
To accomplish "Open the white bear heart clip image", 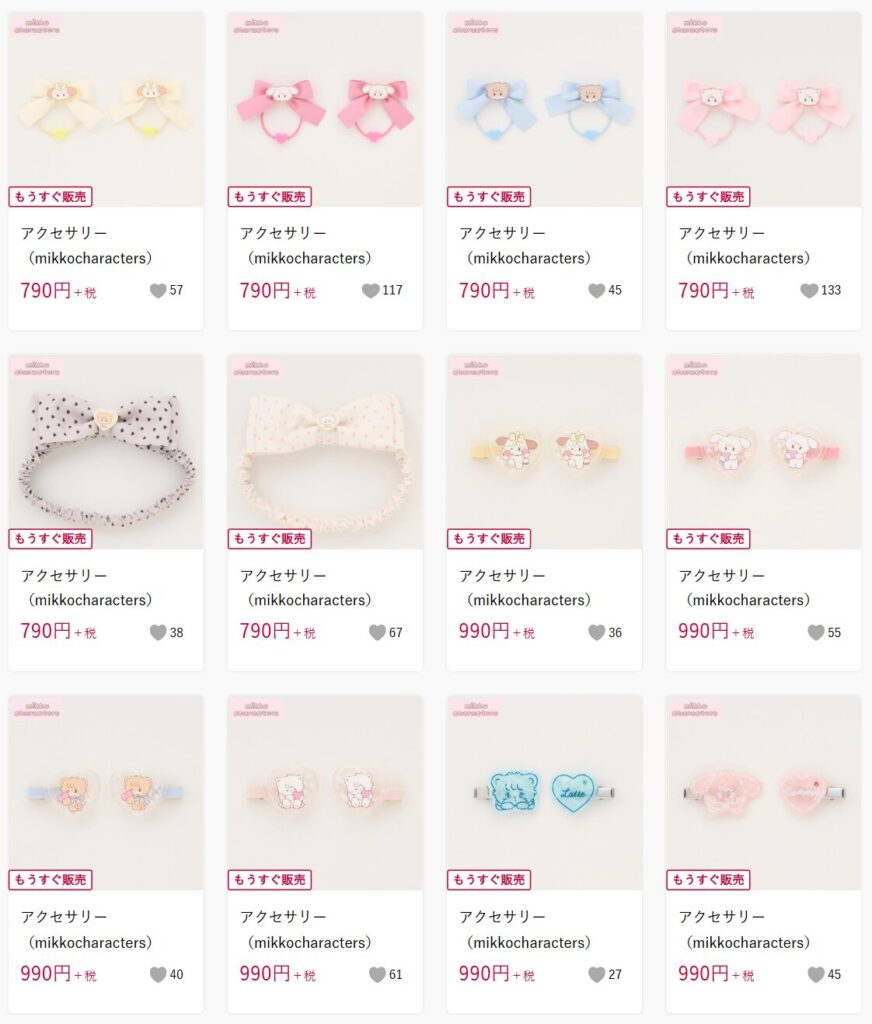I will [x=325, y=792].
